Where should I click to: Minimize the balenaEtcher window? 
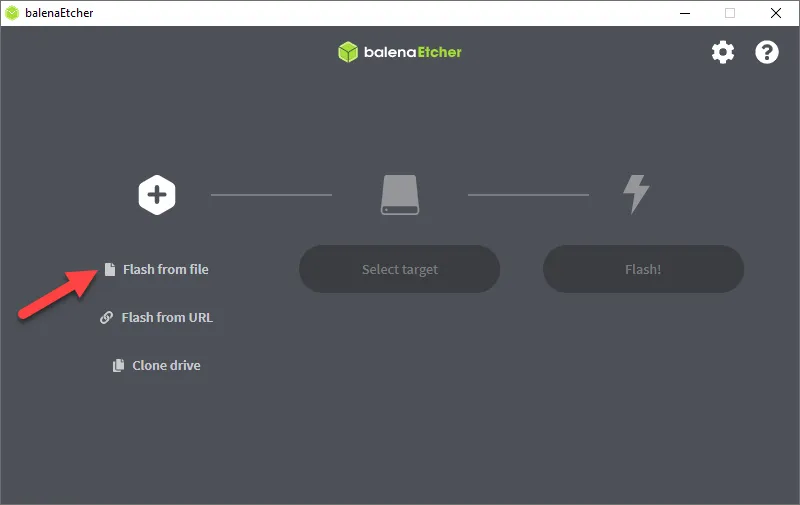(x=685, y=13)
